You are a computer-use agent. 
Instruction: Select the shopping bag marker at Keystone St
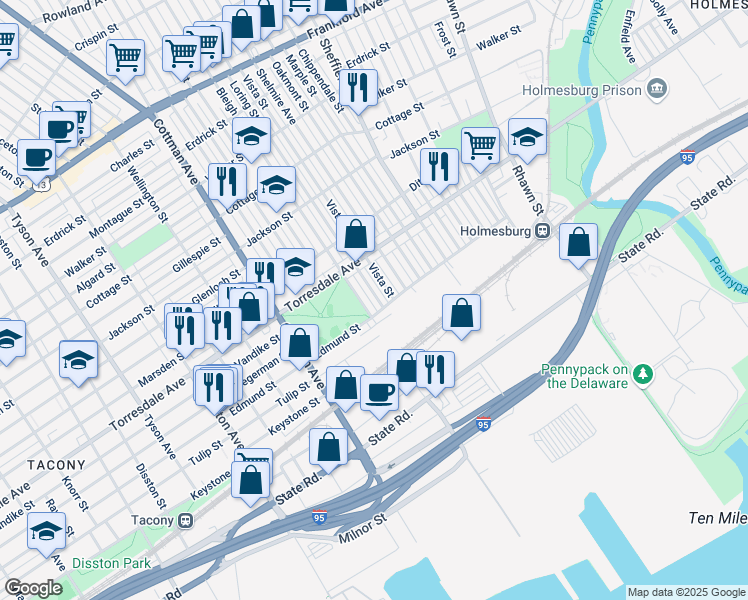[x=345, y=386]
